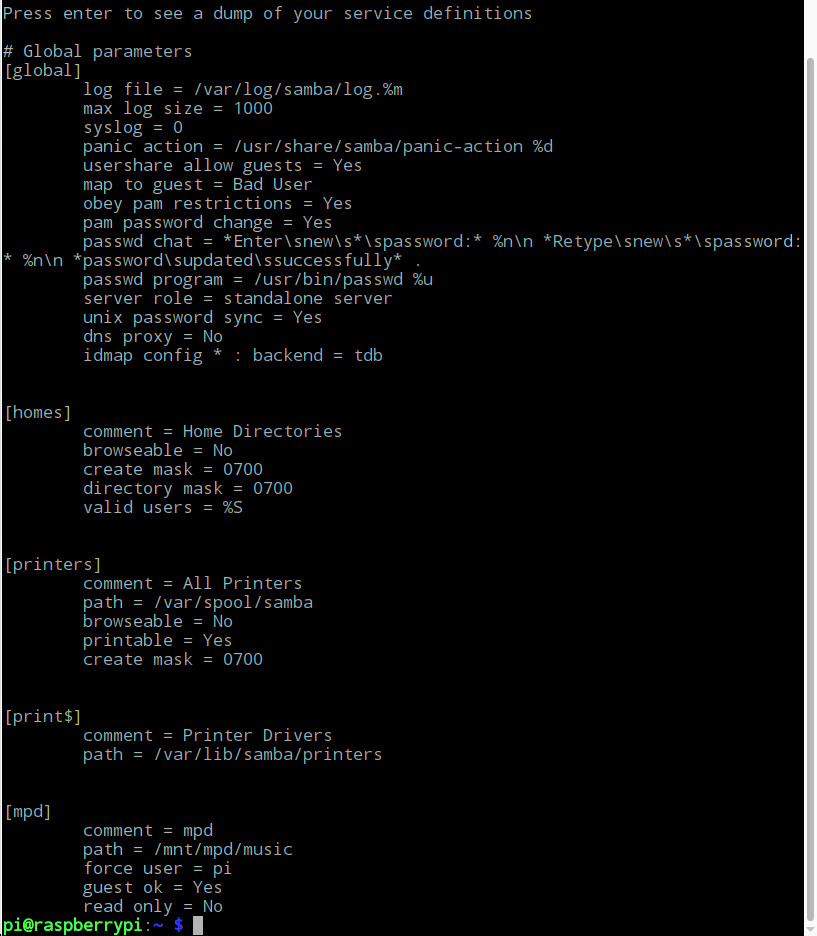Click the terminal scrollbar thumb

(x=810, y=488)
